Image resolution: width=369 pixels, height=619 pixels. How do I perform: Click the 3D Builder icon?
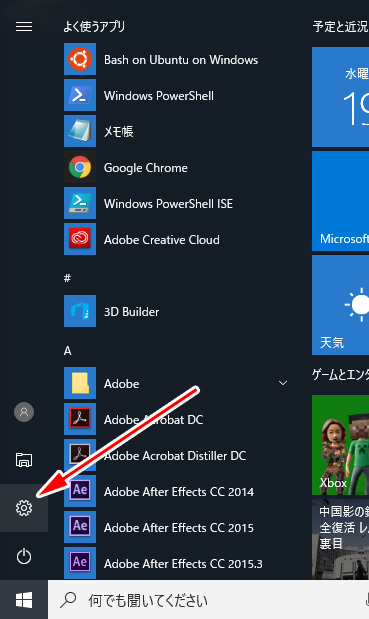click(x=80, y=311)
